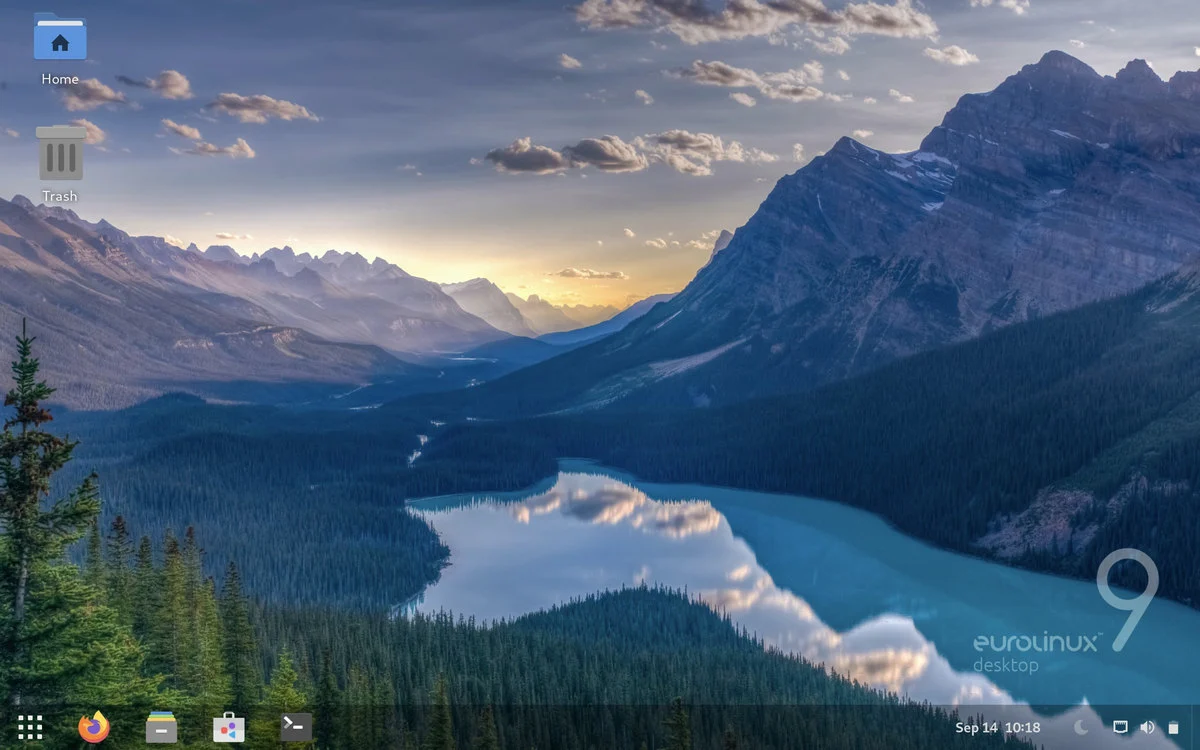
Task: Open the calendar by clicking the Sep 14 date
Action: tap(974, 727)
